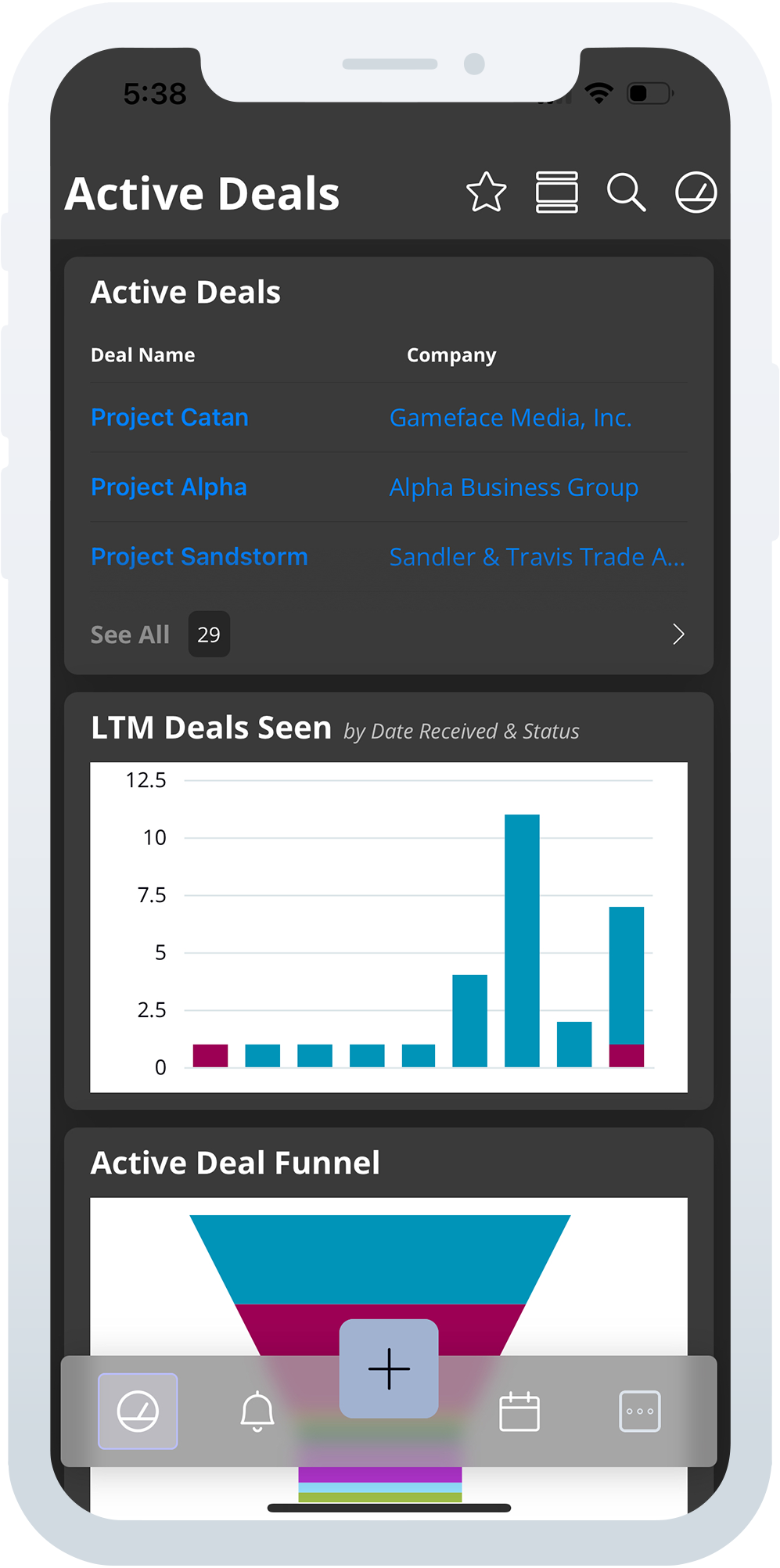Open the stacked list view icon

click(556, 192)
